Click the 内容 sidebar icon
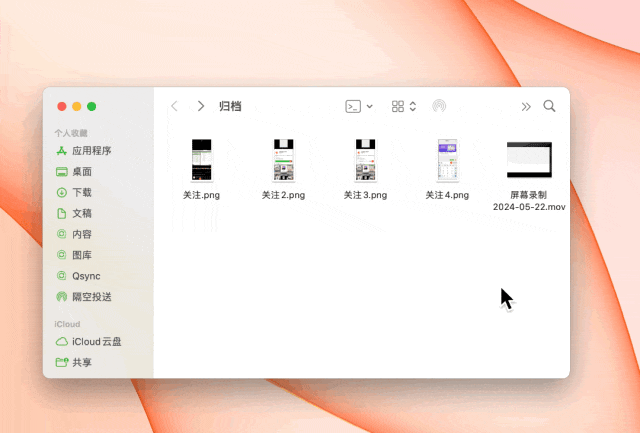This screenshot has width=640, height=433. click(61, 234)
